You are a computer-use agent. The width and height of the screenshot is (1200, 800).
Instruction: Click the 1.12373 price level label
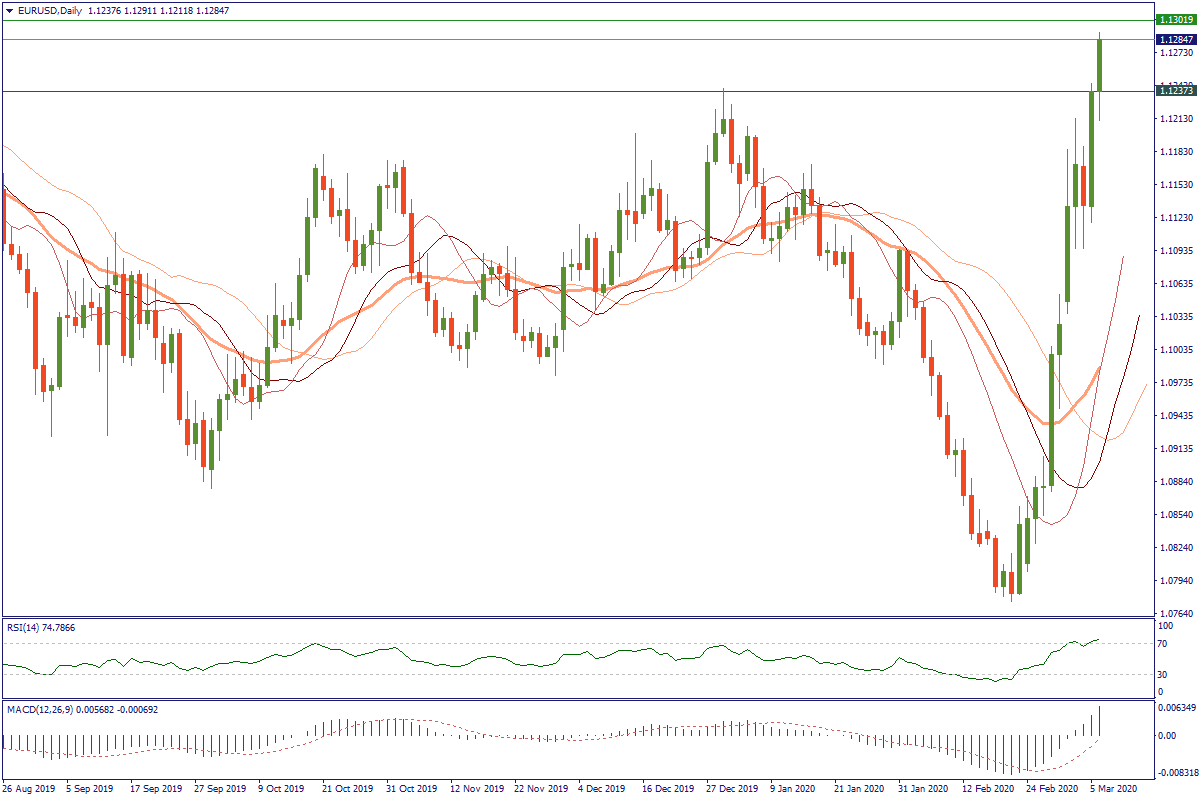[x=1174, y=90]
